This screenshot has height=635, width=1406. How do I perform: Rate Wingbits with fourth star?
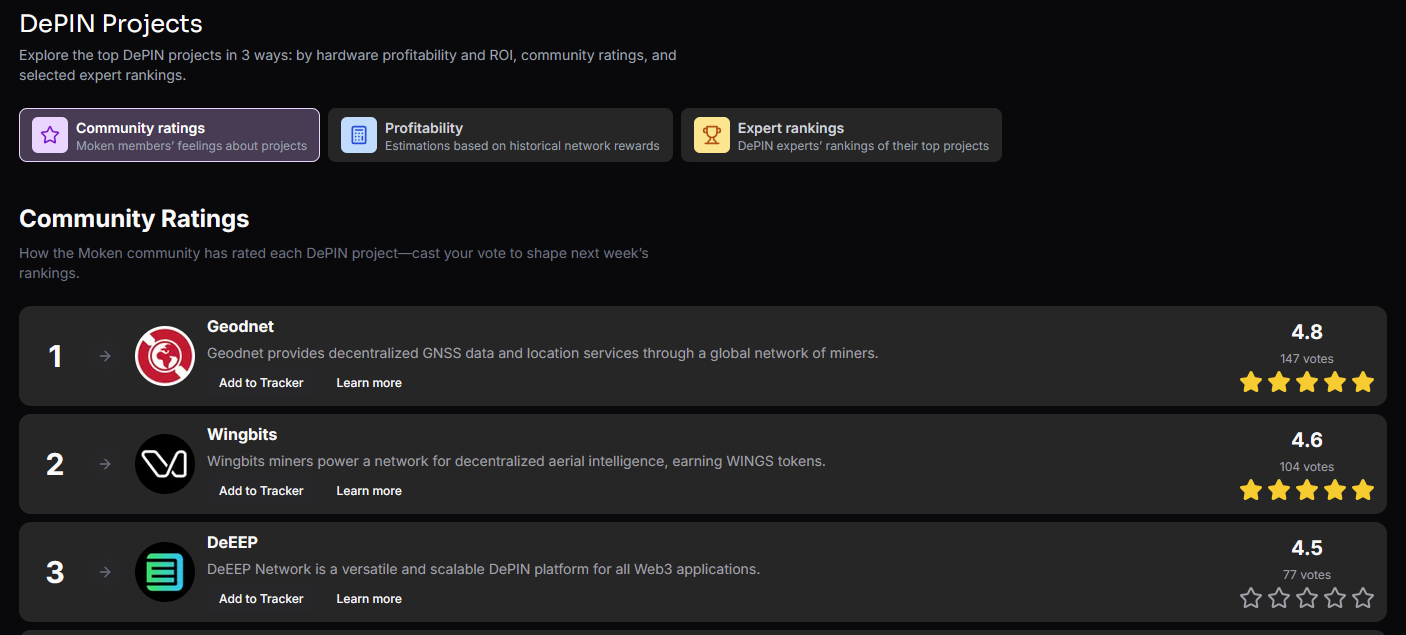[x=1335, y=490]
